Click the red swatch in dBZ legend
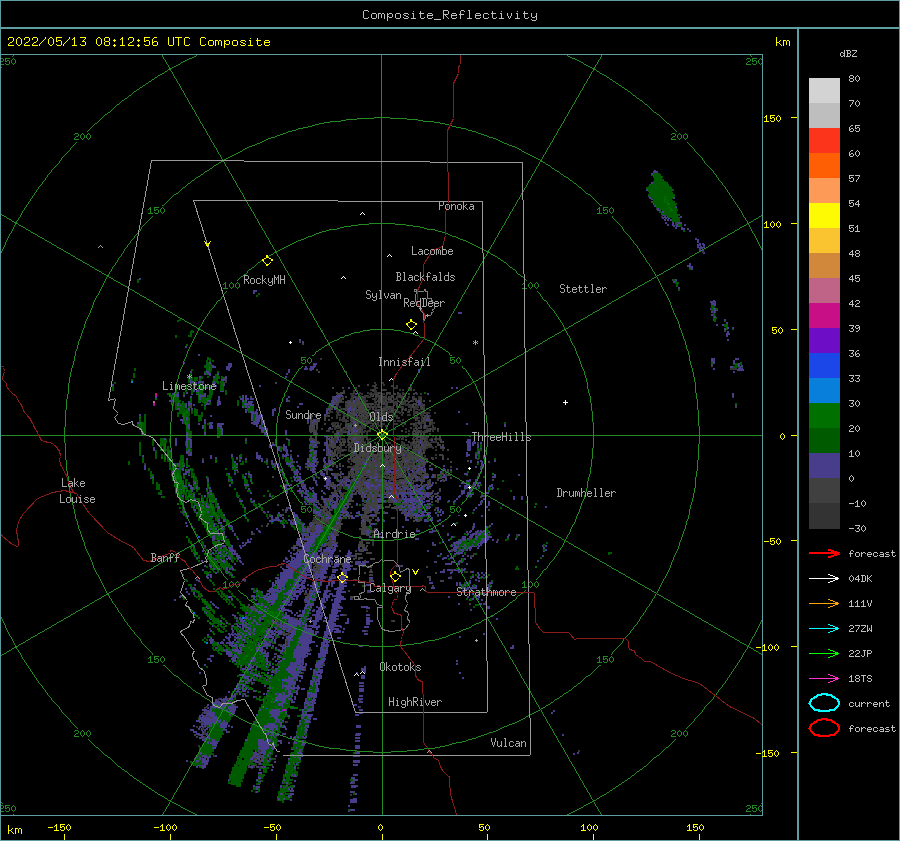The height and width of the screenshot is (841, 900). (x=824, y=141)
